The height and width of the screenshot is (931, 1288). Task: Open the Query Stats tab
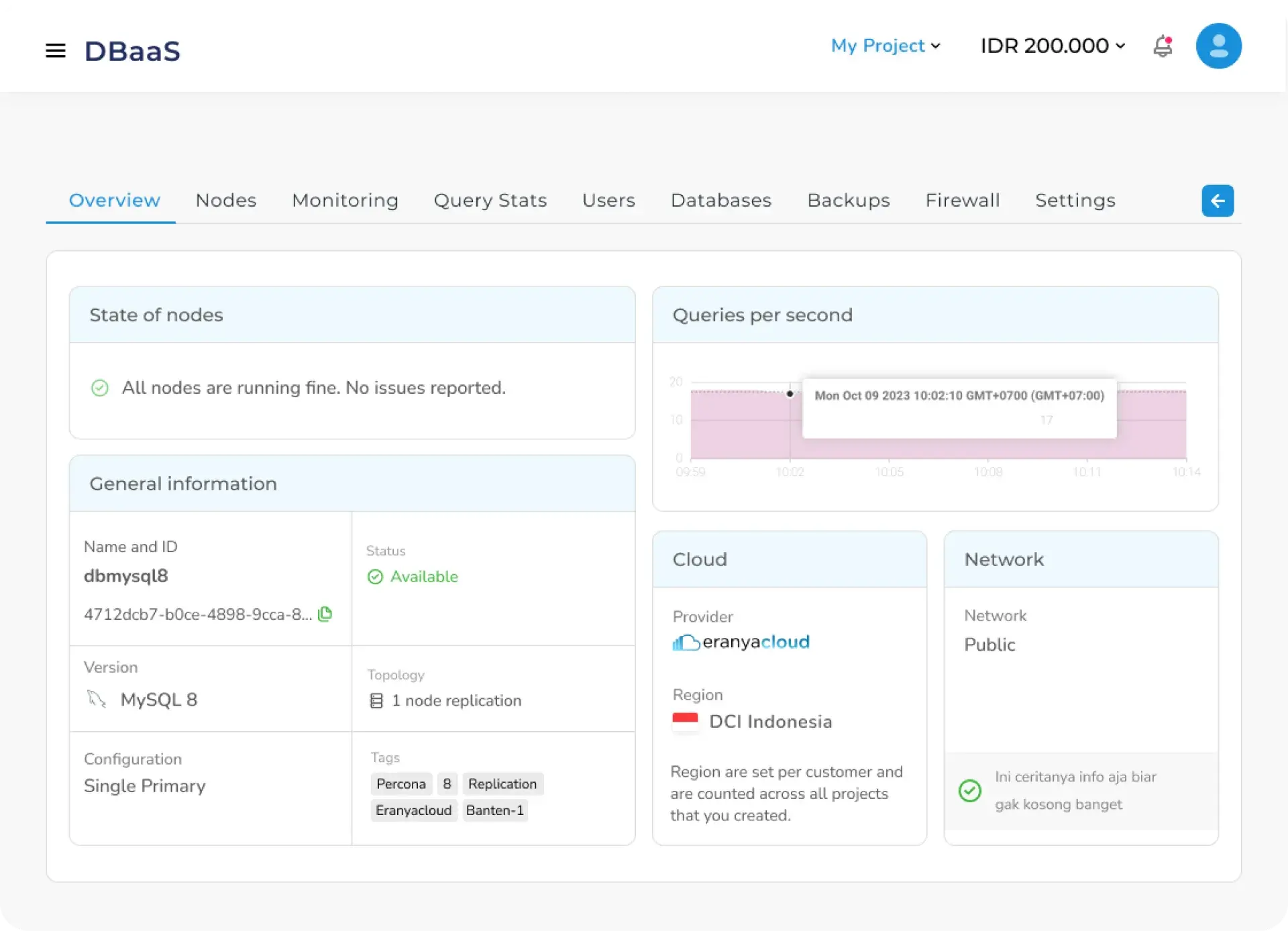(x=490, y=200)
